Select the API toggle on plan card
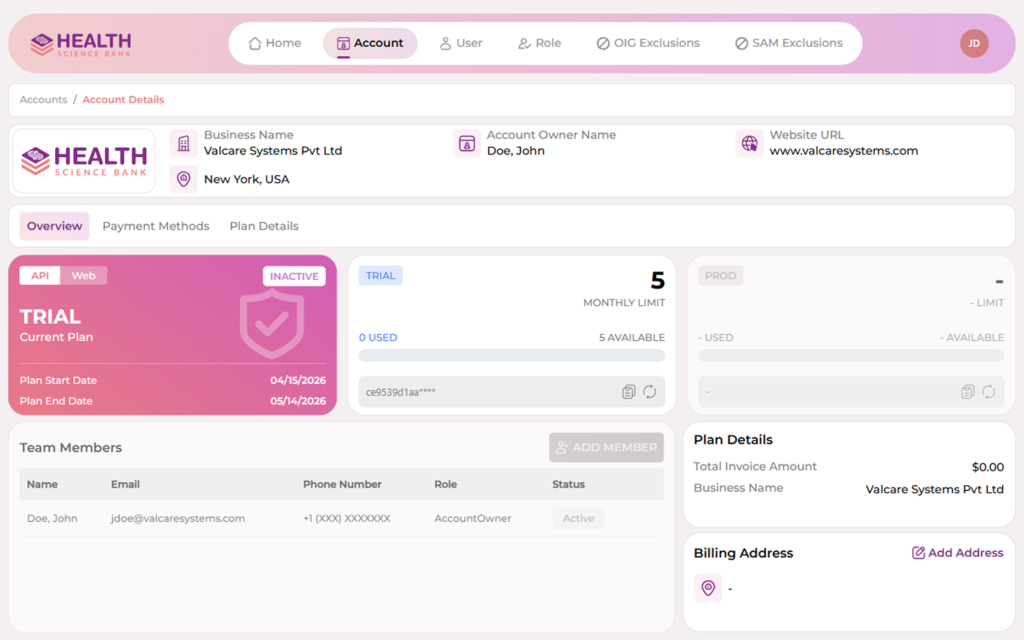The image size is (1024, 640). (x=40, y=276)
